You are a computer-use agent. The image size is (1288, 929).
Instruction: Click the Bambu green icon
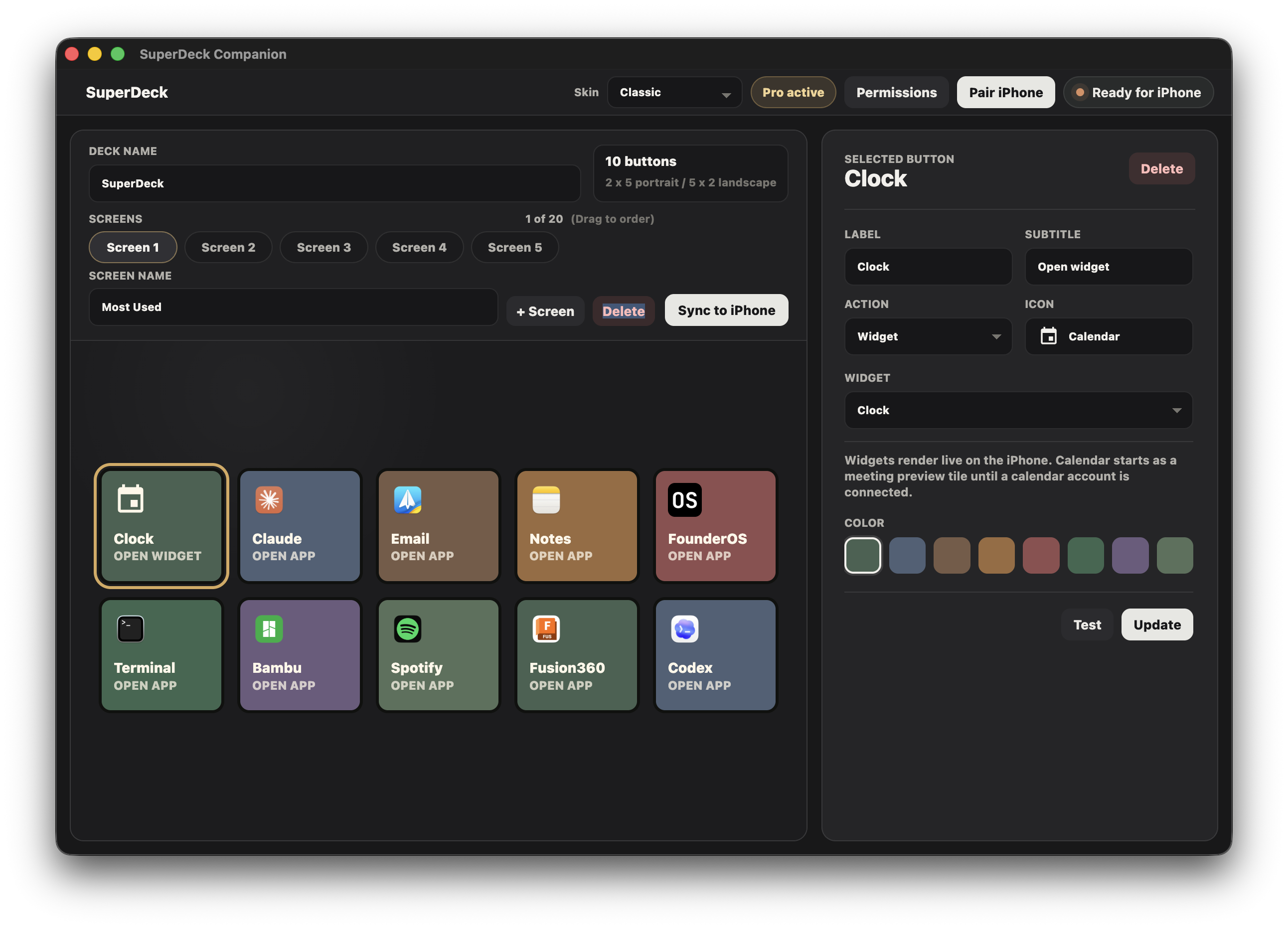coord(269,629)
